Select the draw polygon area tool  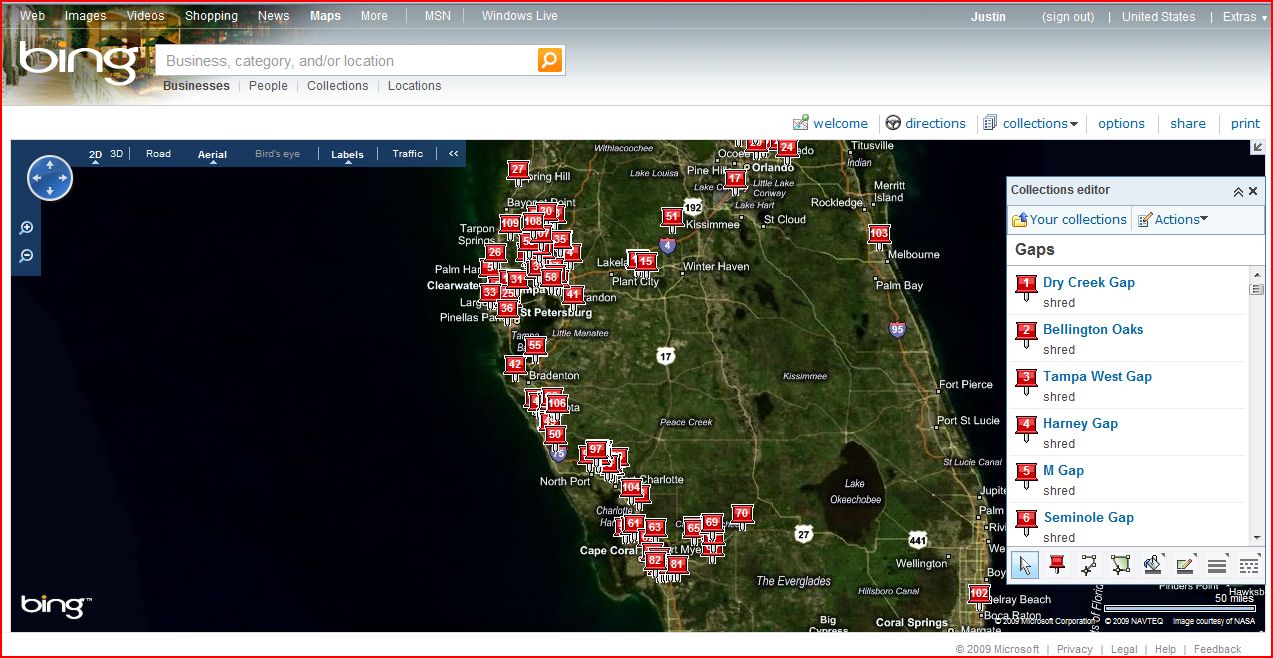coord(1120,565)
